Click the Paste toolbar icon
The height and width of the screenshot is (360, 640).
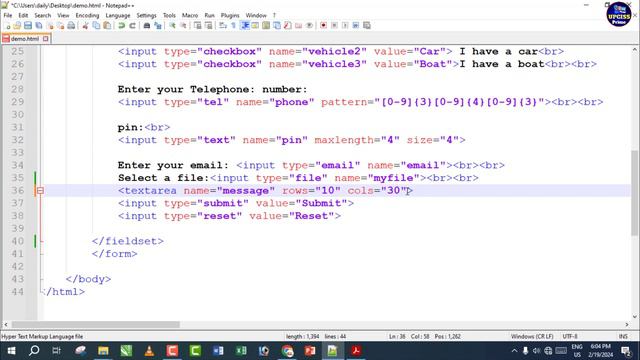pos(107,25)
